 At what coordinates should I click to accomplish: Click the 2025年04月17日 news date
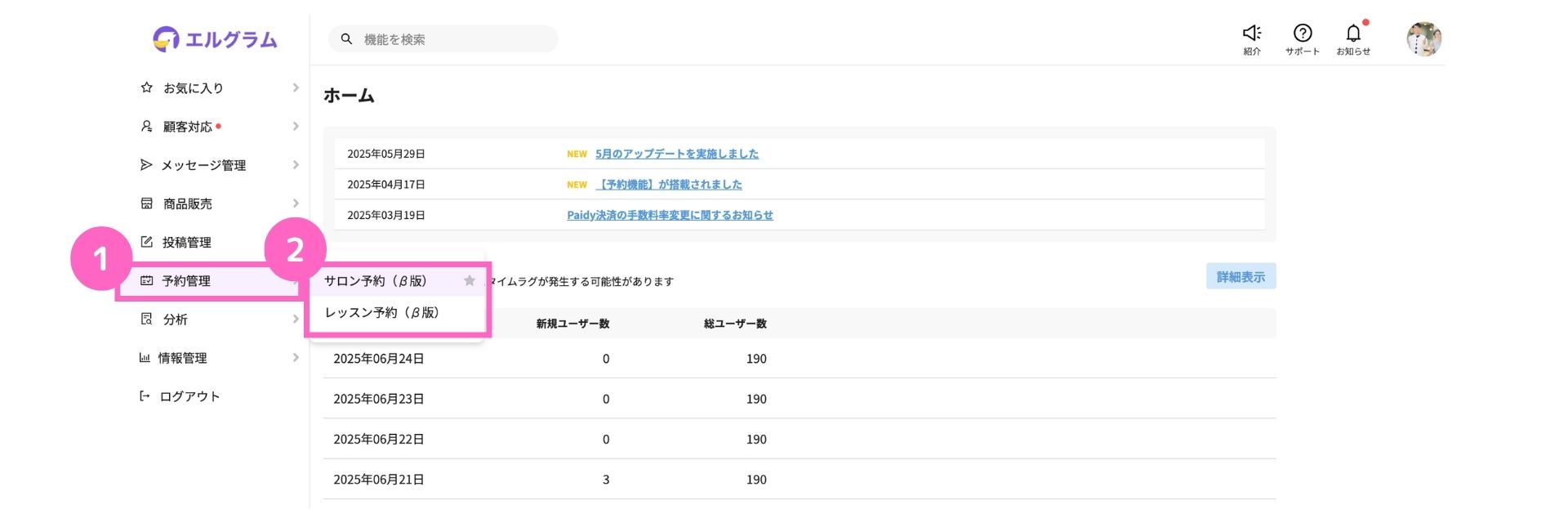(x=385, y=185)
